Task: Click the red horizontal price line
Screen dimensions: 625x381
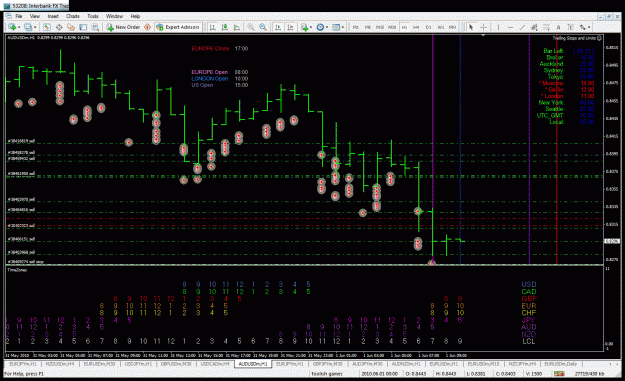Action: (x=304, y=218)
